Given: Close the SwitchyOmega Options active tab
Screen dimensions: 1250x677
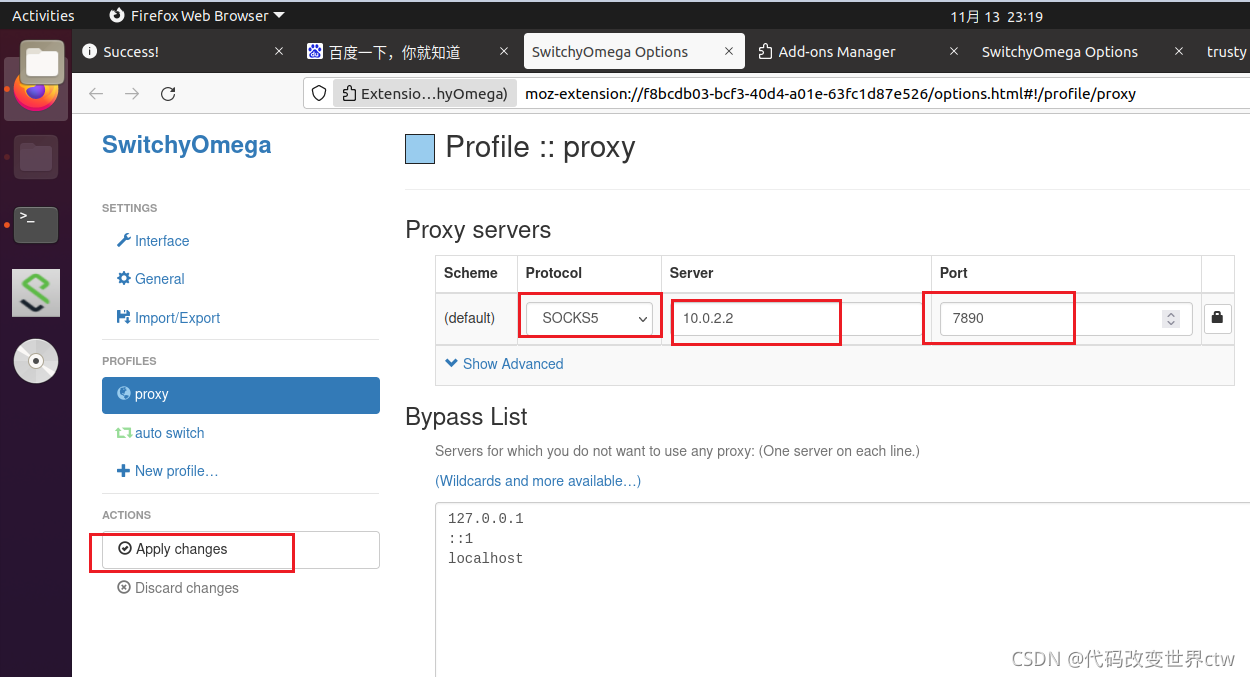Looking at the screenshot, I should (727, 51).
